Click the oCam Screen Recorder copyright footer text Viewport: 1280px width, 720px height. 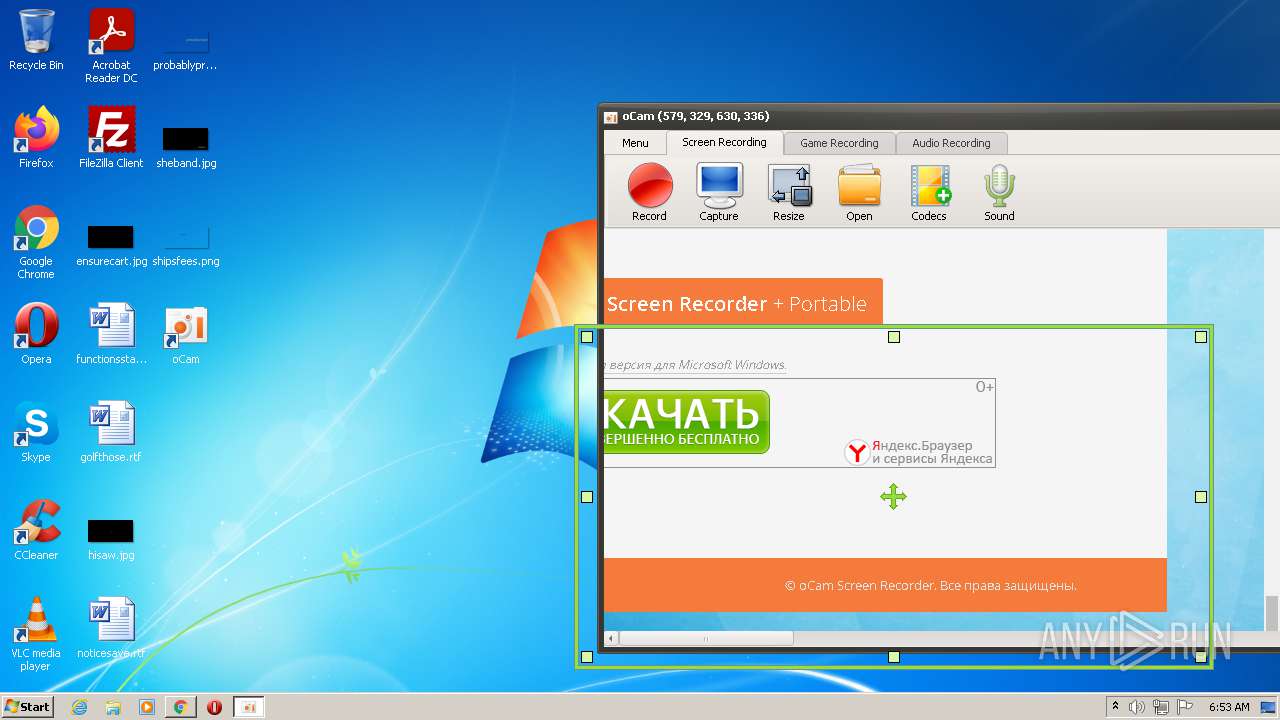pos(930,586)
